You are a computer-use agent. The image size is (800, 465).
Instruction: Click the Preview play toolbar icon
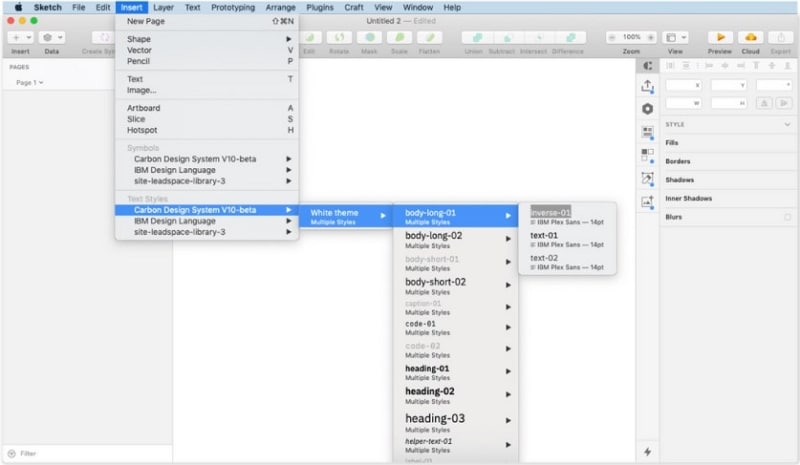point(720,37)
